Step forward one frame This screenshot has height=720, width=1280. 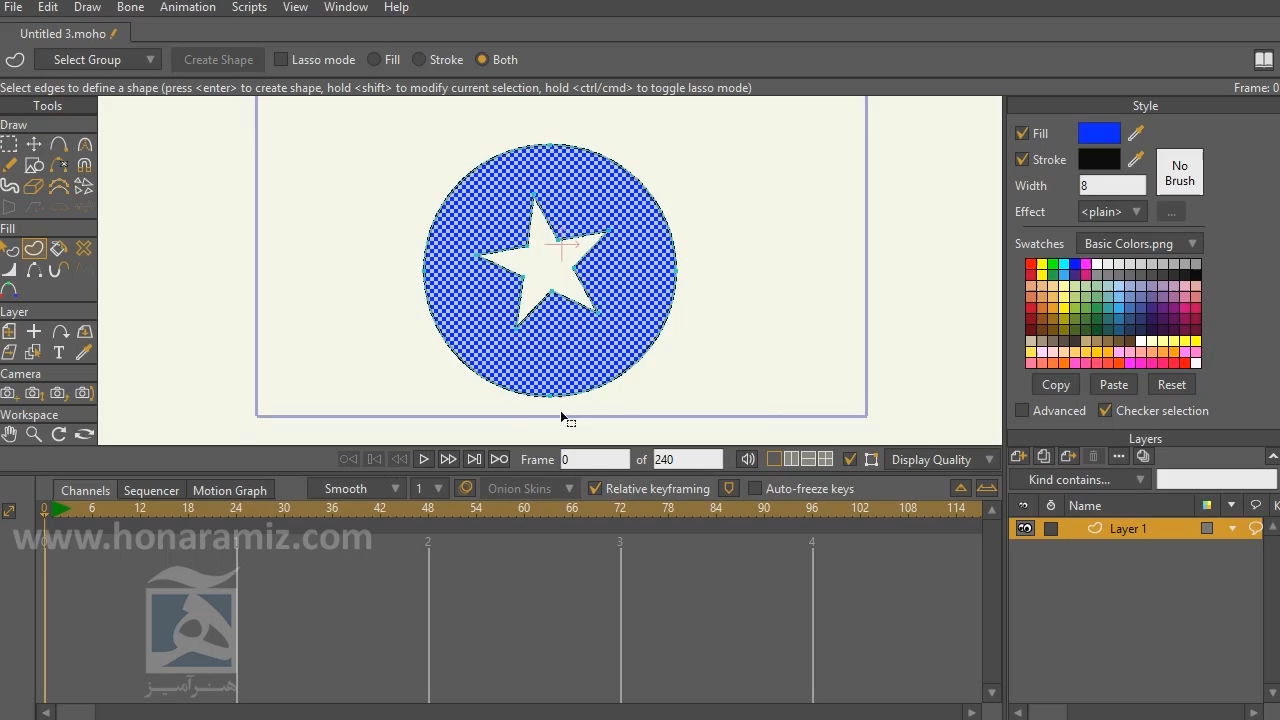(449, 459)
